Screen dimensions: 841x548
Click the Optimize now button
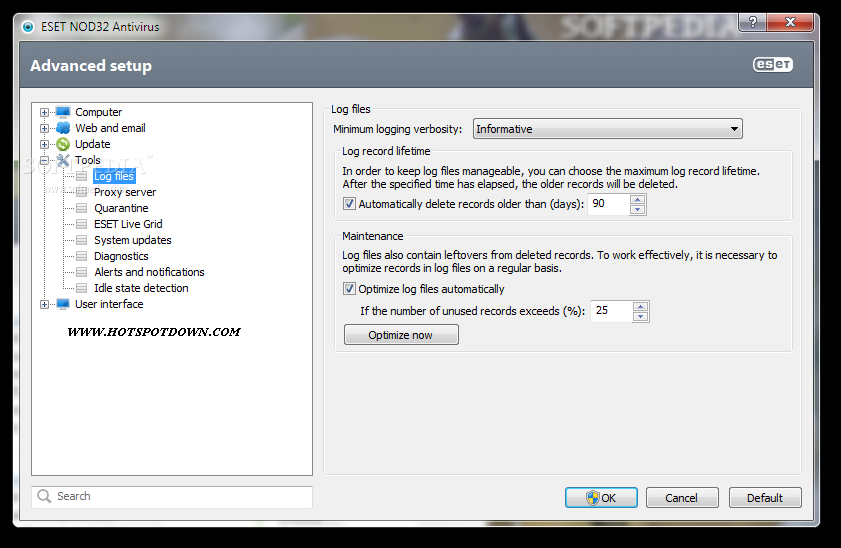[401, 335]
